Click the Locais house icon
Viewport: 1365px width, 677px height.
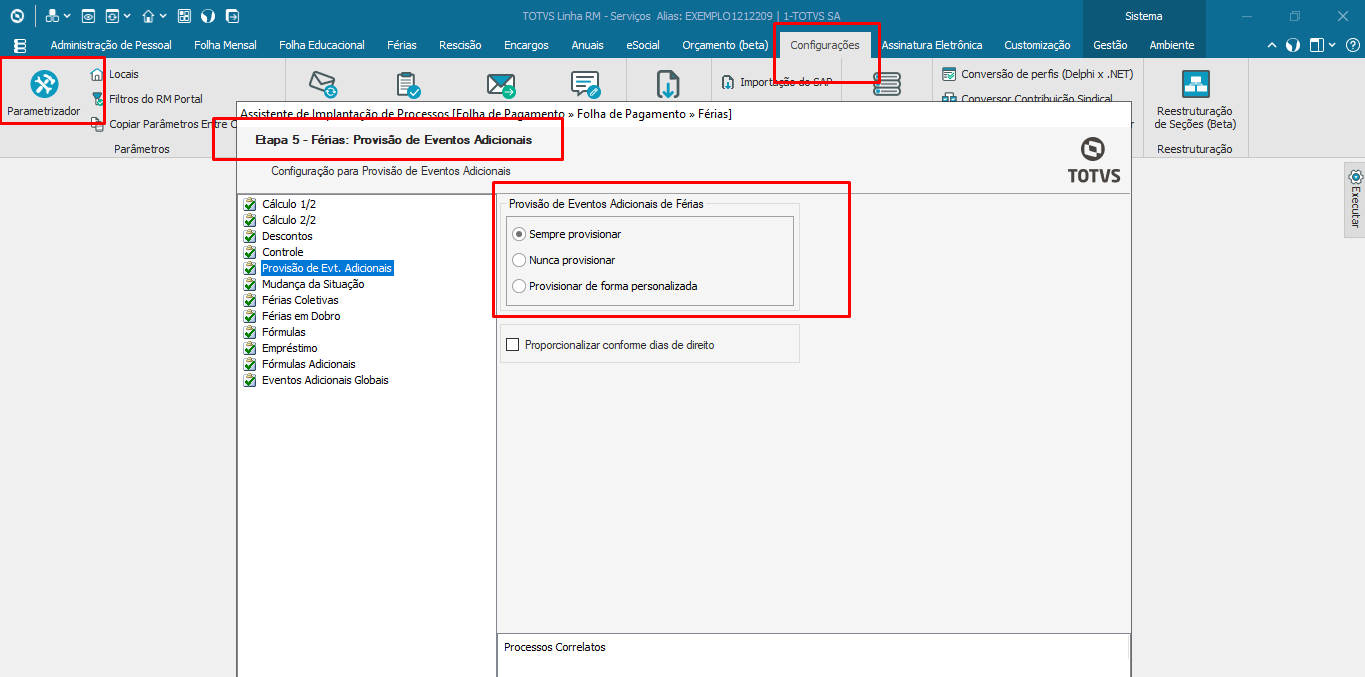point(97,74)
